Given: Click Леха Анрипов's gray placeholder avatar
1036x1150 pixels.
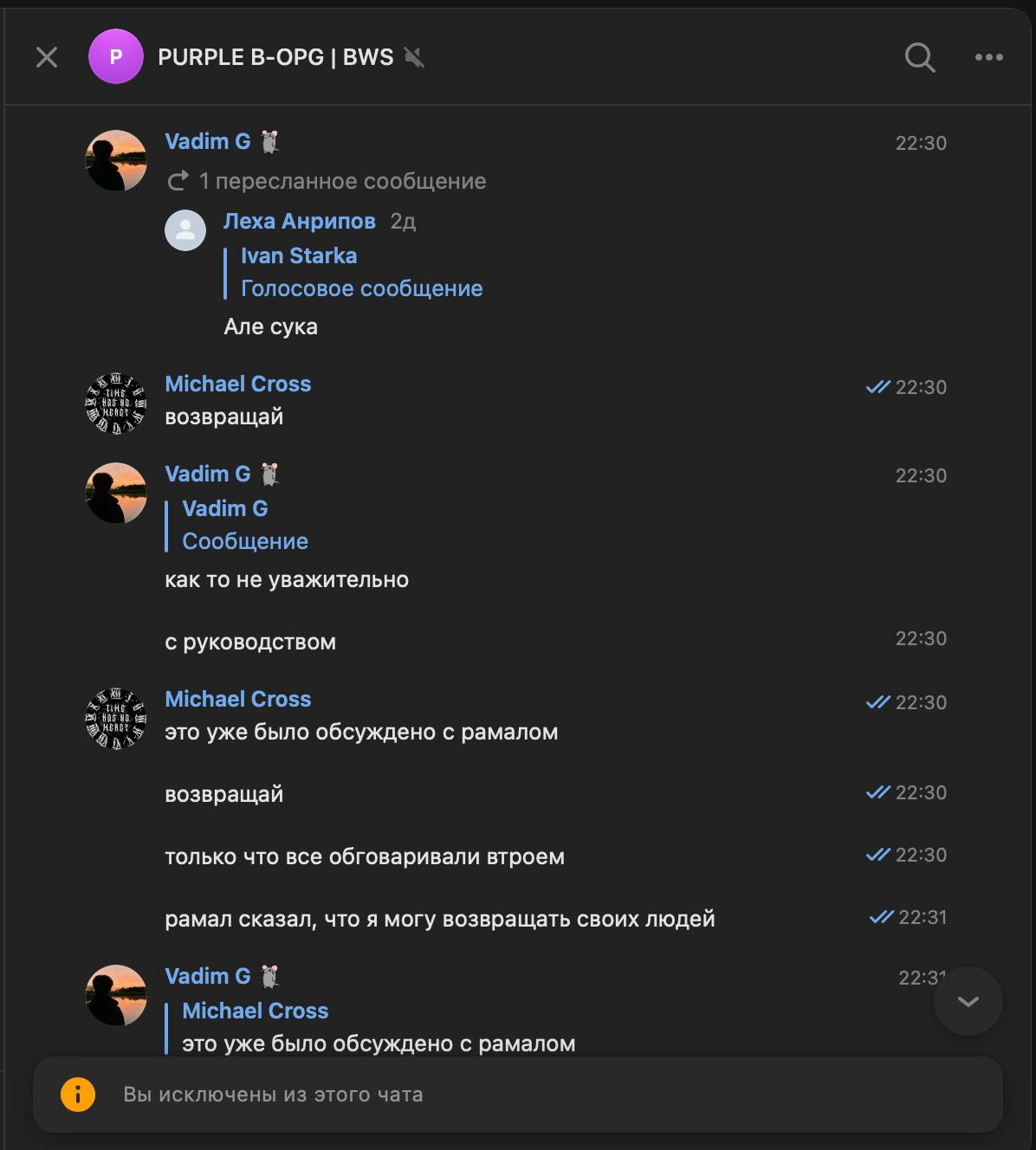Looking at the screenshot, I should pyautogui.click(x=185, y=230).
